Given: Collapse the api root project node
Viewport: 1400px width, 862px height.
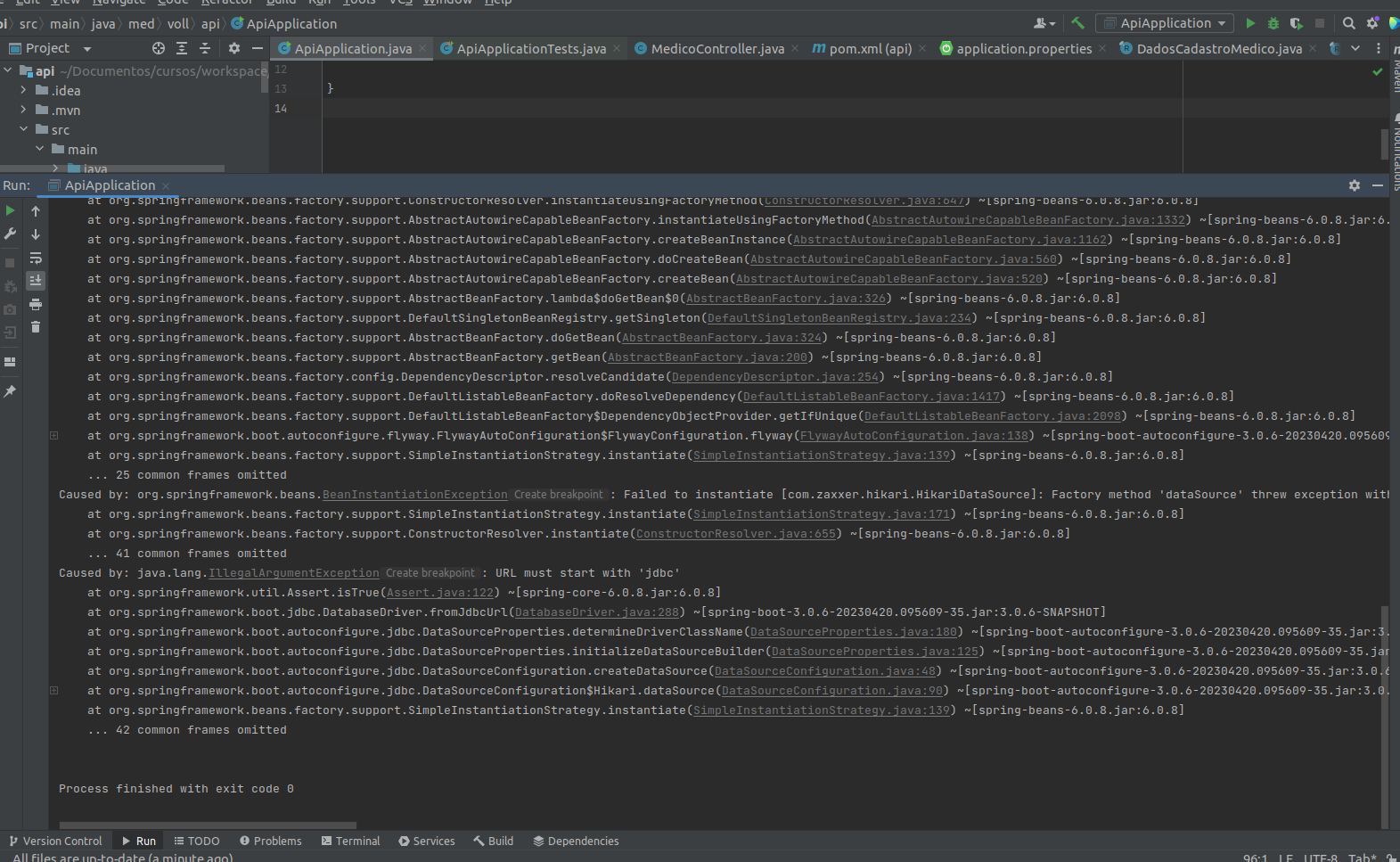Looking at the screenshot, I should click(x=8, y=70).
